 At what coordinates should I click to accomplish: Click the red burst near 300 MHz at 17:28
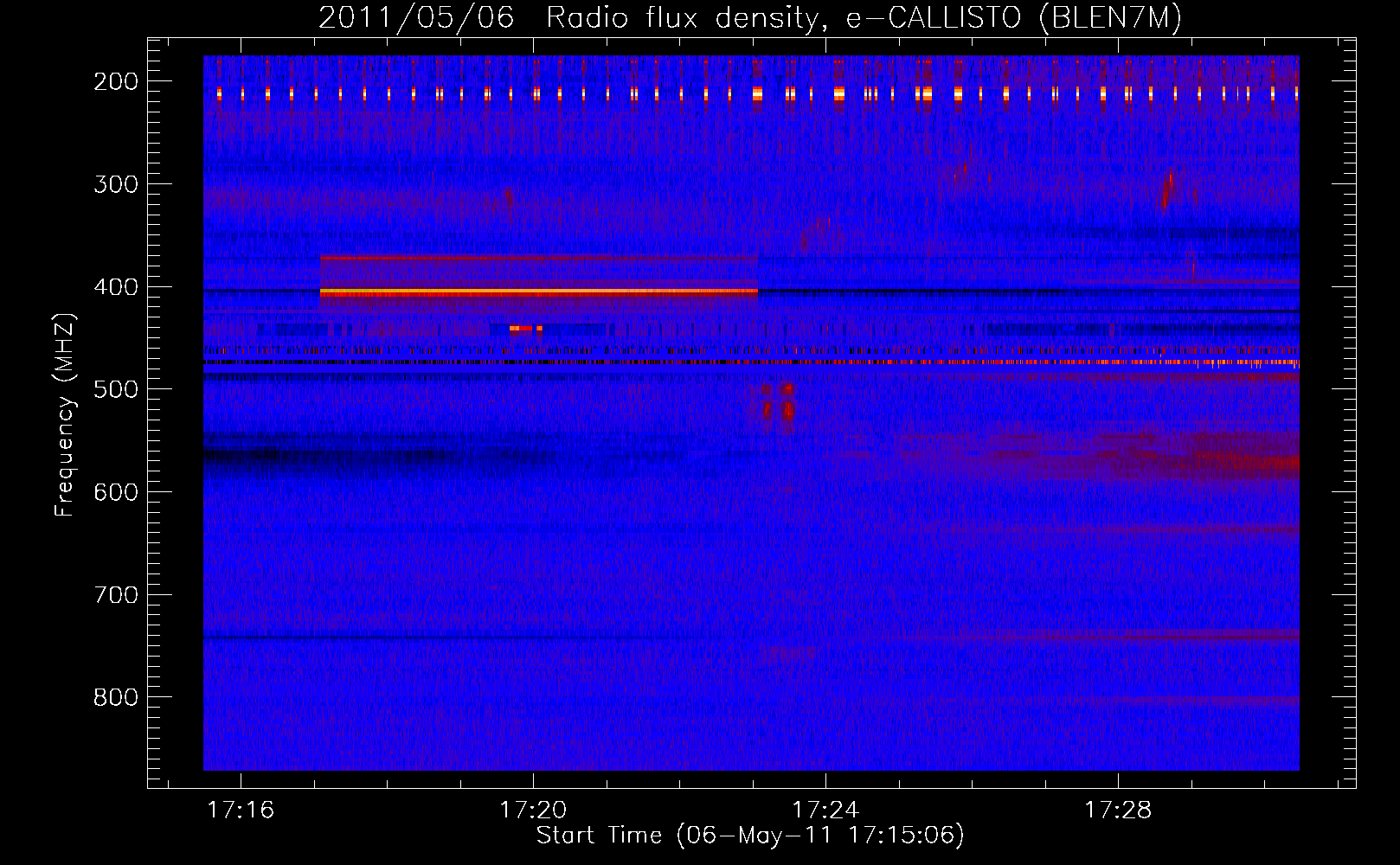click(x=1167, y=191)
